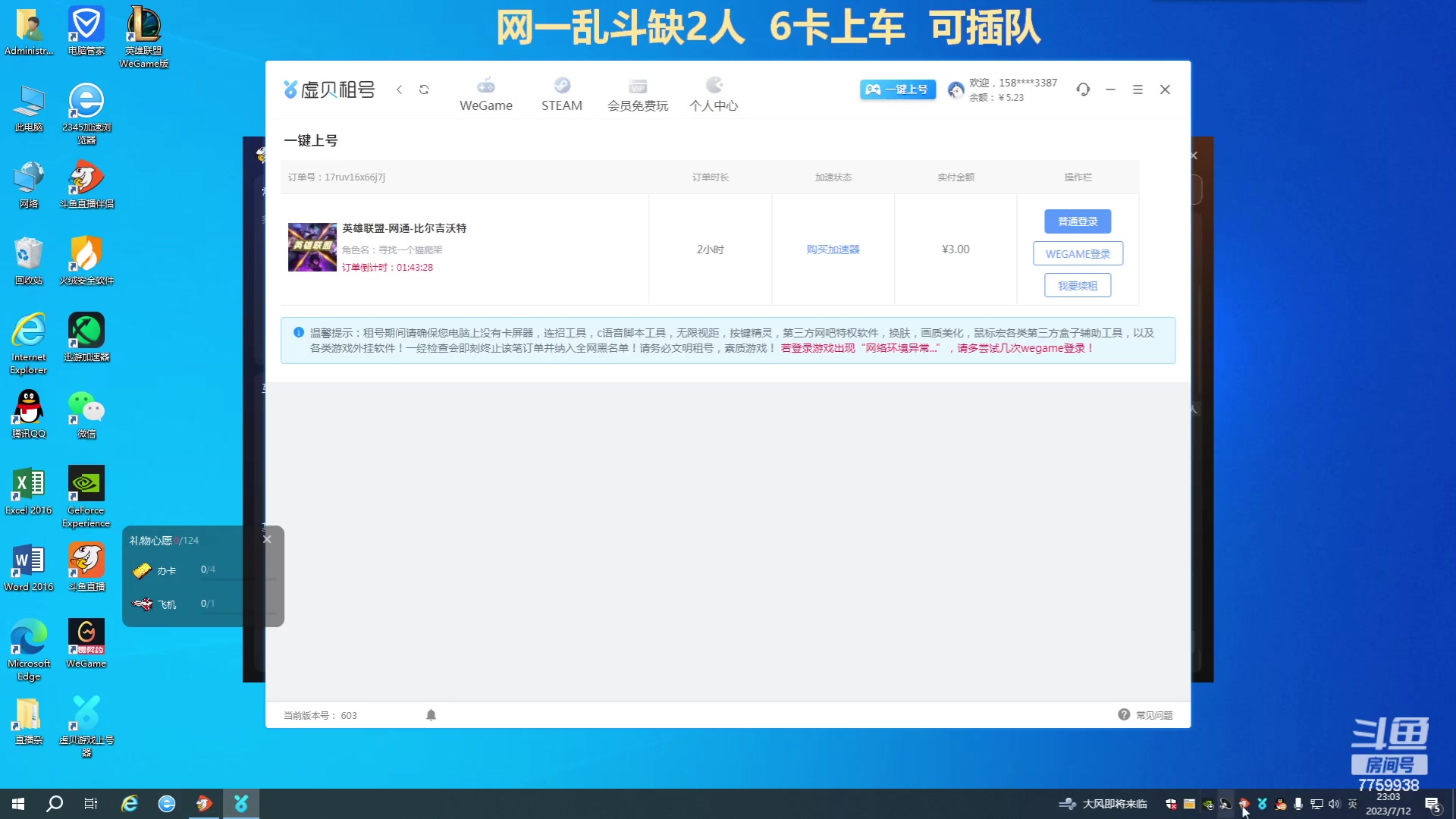Open the 微信 desktop icon
The width and height of the screenshot is (1456, 819).
(86, 414)
